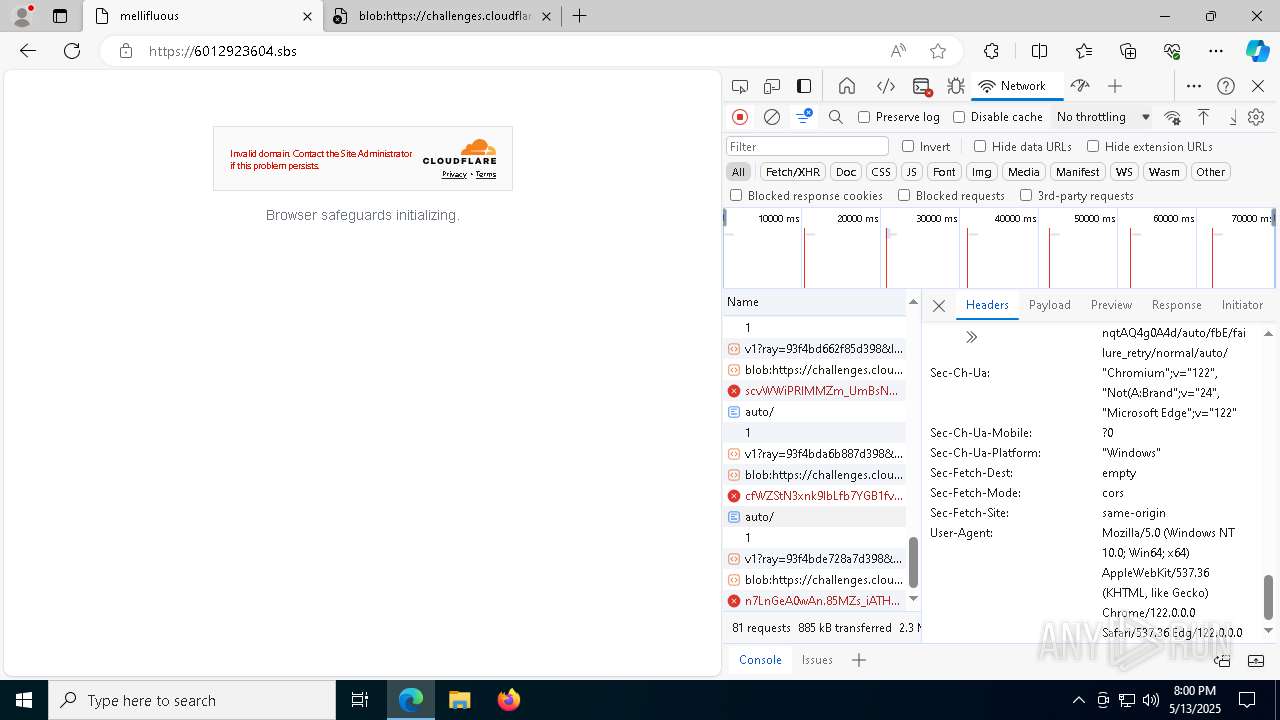Image resolution: width=1280 pixels, height=720 pixels.
Task: Open the Elements tool icon
Action: pos(885,86)
